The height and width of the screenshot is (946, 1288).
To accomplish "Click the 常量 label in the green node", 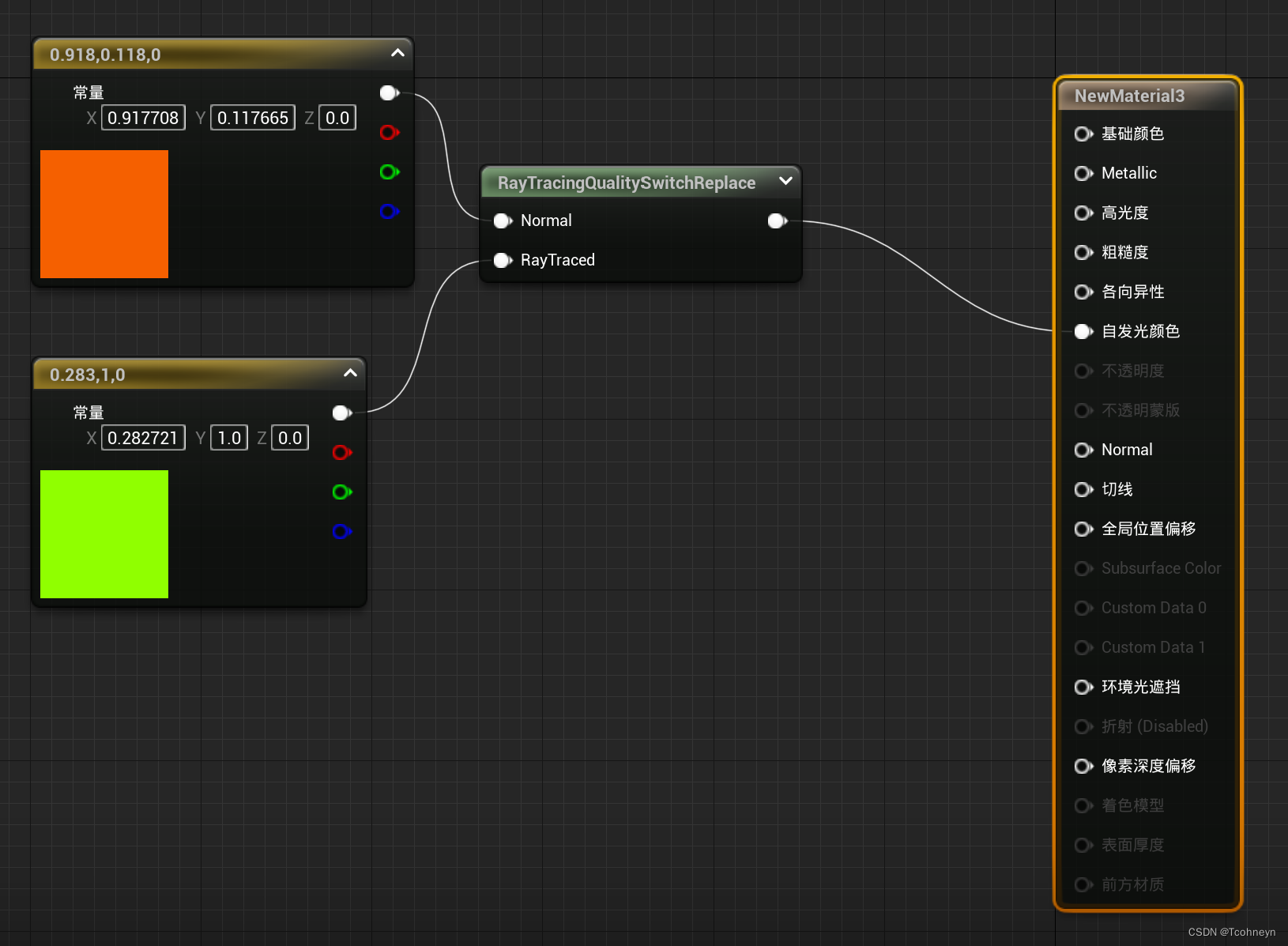I will [x=89, y=413].
